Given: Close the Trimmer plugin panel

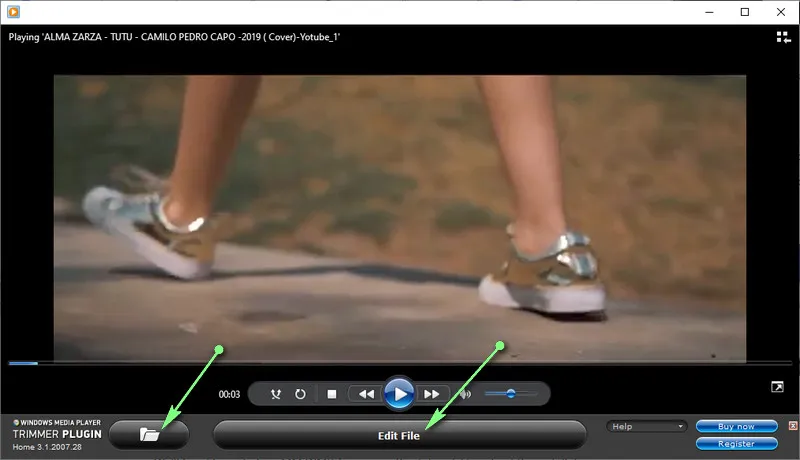Looking at the screenshot, I should point(791,426).
